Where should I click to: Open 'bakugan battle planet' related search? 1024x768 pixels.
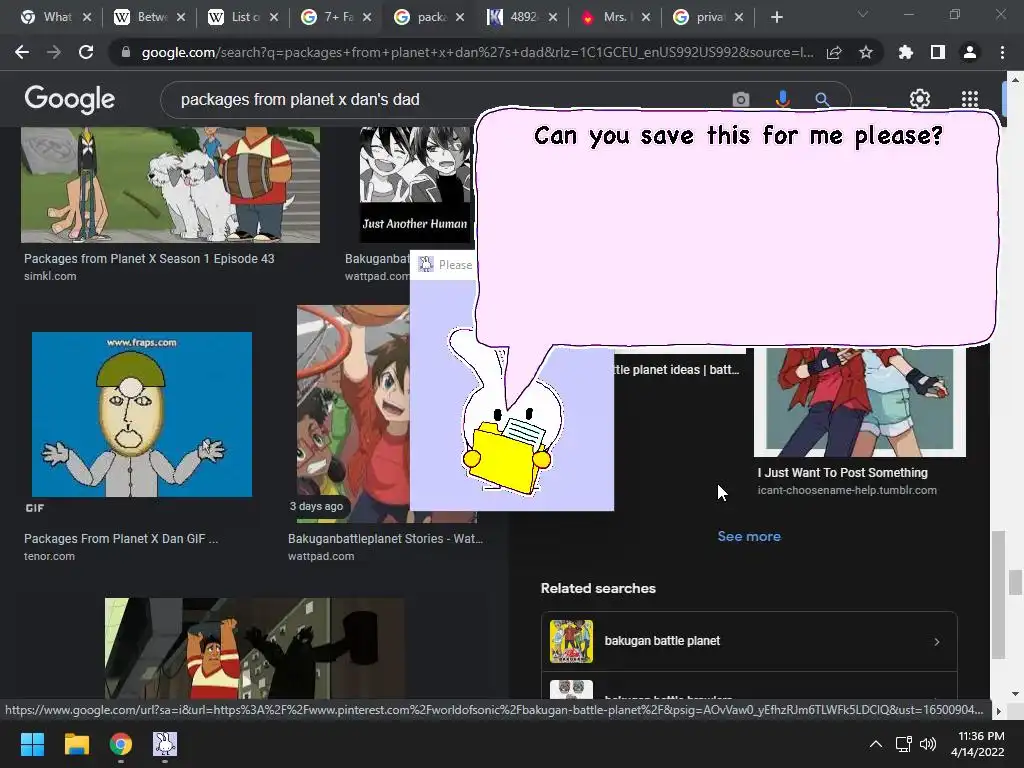(x=749, y=641)
